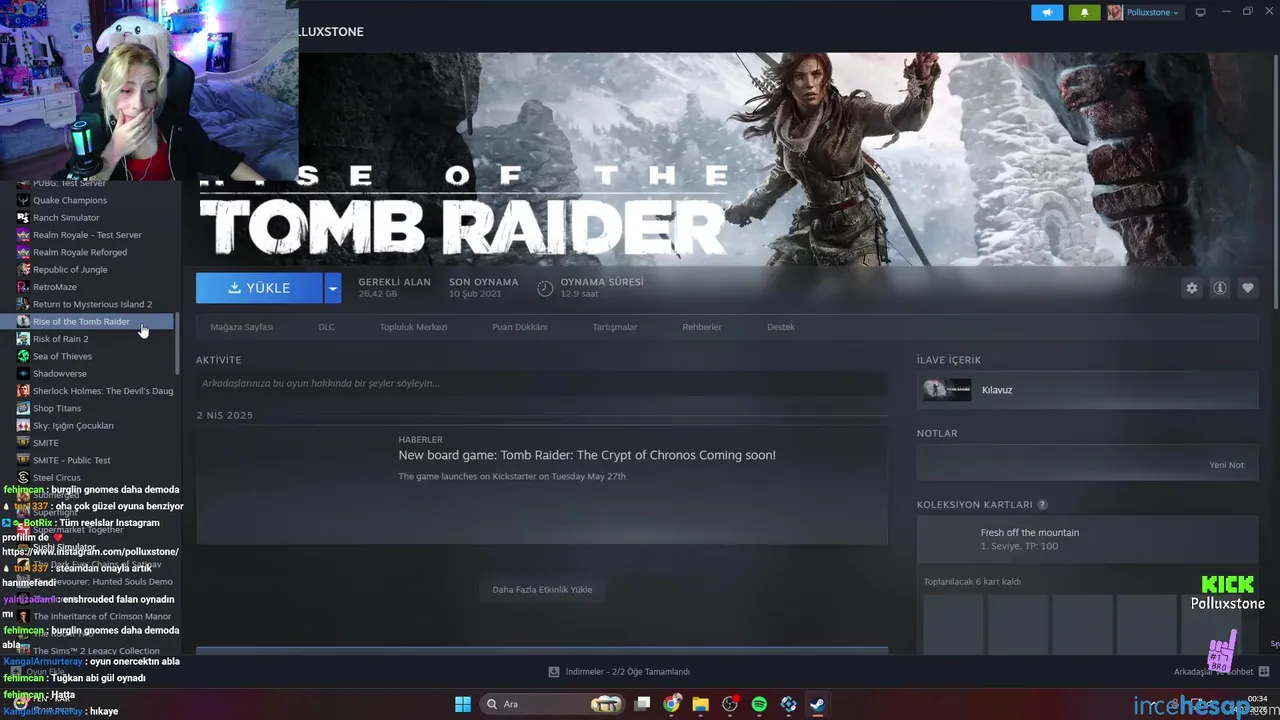This screenshot has height=720, width=1280.
Task: Click the Steam taskbar icon
Action: pyautogui.click(x=817, y=704)
